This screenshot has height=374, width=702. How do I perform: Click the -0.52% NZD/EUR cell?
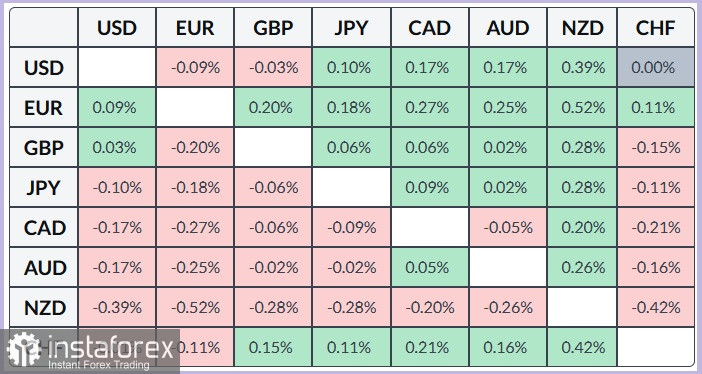[x=195, y=307]
